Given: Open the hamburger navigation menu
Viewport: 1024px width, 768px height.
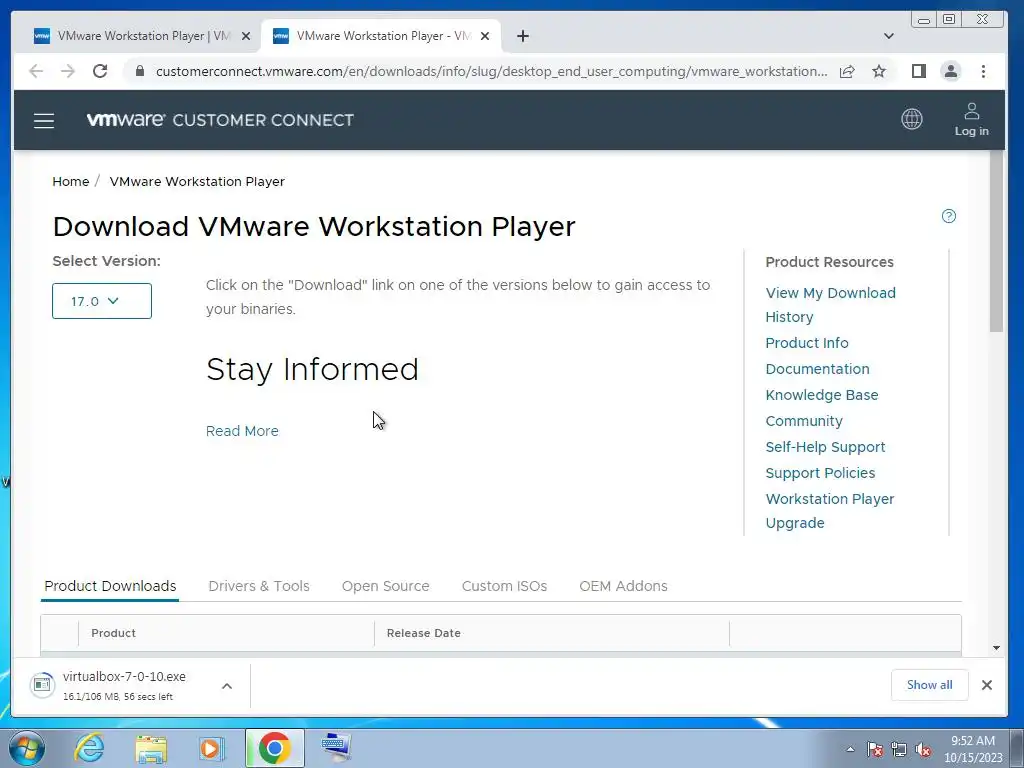Looking at the screenshot, I should click(x=44, y=121).
